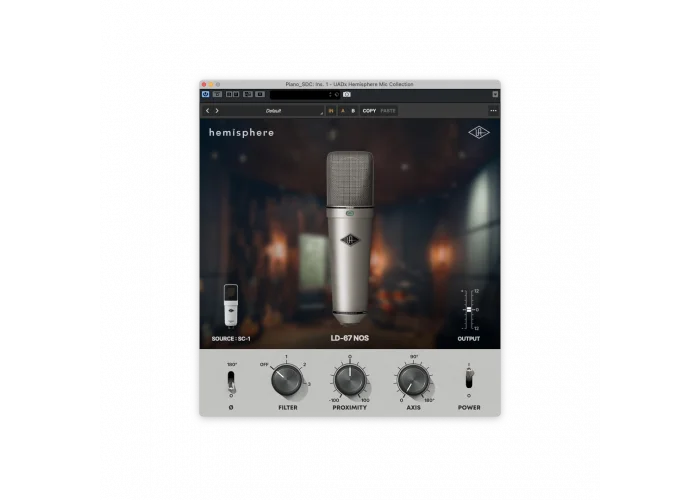Open the host toolbar corner dropdown arrow
Image resolution: width=700 pixels, height=500 pixels.
pyautogui.click(x=495, y=94)
